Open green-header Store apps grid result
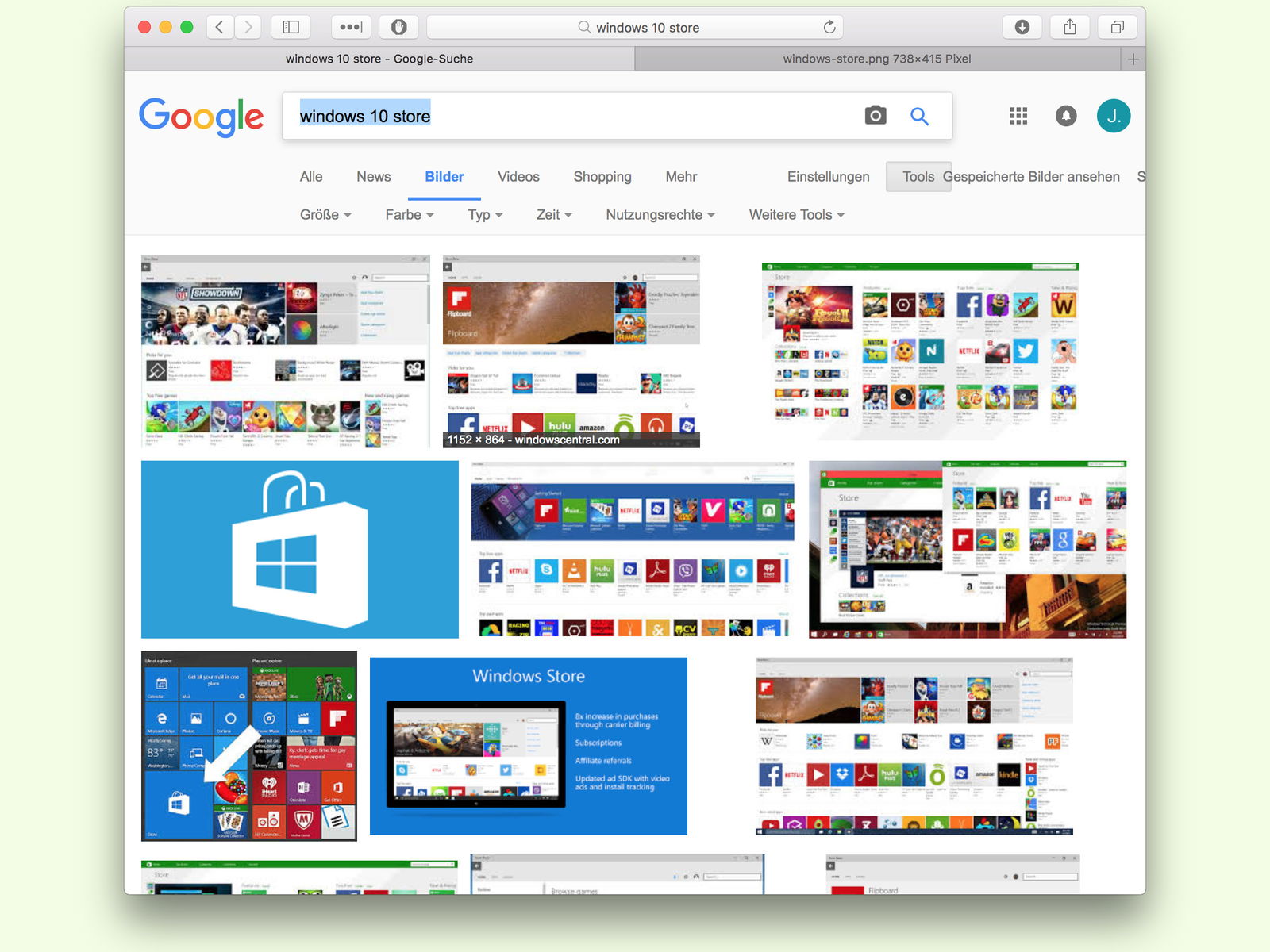This screenshot has height=952, width=1270. [921, 351]
